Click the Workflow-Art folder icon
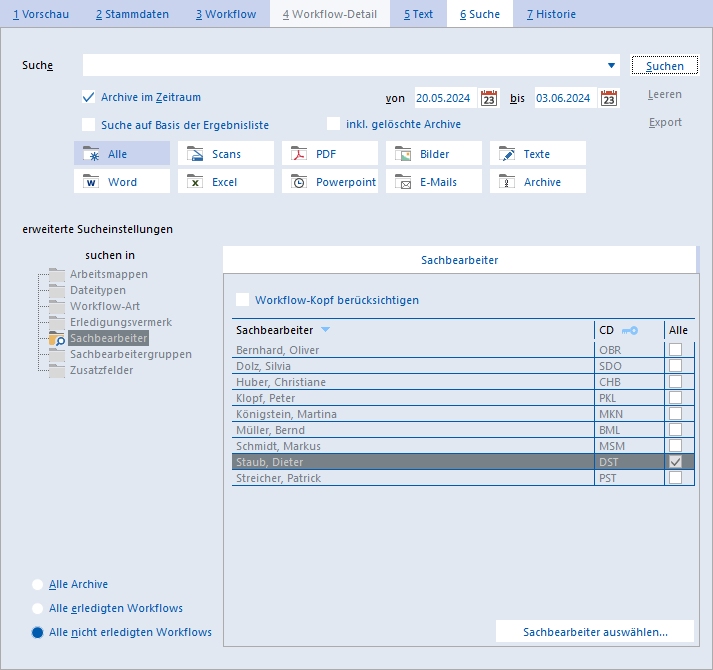Viewport: 713px width, 670px height. click(x=57, y=306)
